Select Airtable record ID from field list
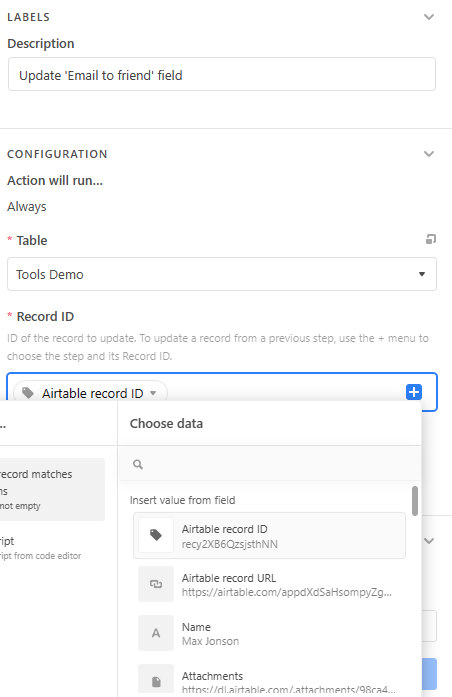The height and width of the screenshot is (697, 452). click(x=269, y=536)
